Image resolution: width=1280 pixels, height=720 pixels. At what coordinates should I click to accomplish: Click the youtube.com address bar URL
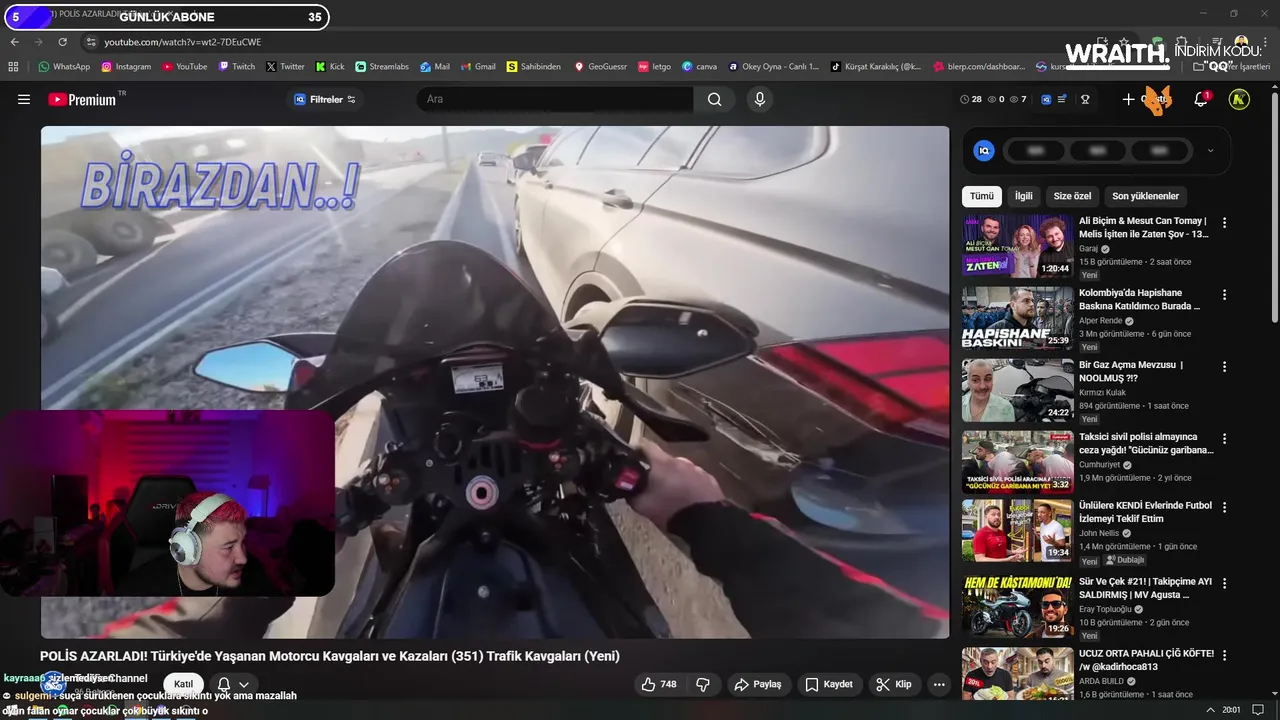[x=183, y=42]
